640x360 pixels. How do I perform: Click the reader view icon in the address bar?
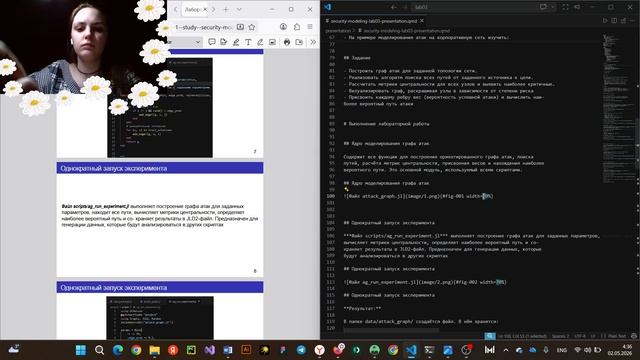tap(240, 27)
